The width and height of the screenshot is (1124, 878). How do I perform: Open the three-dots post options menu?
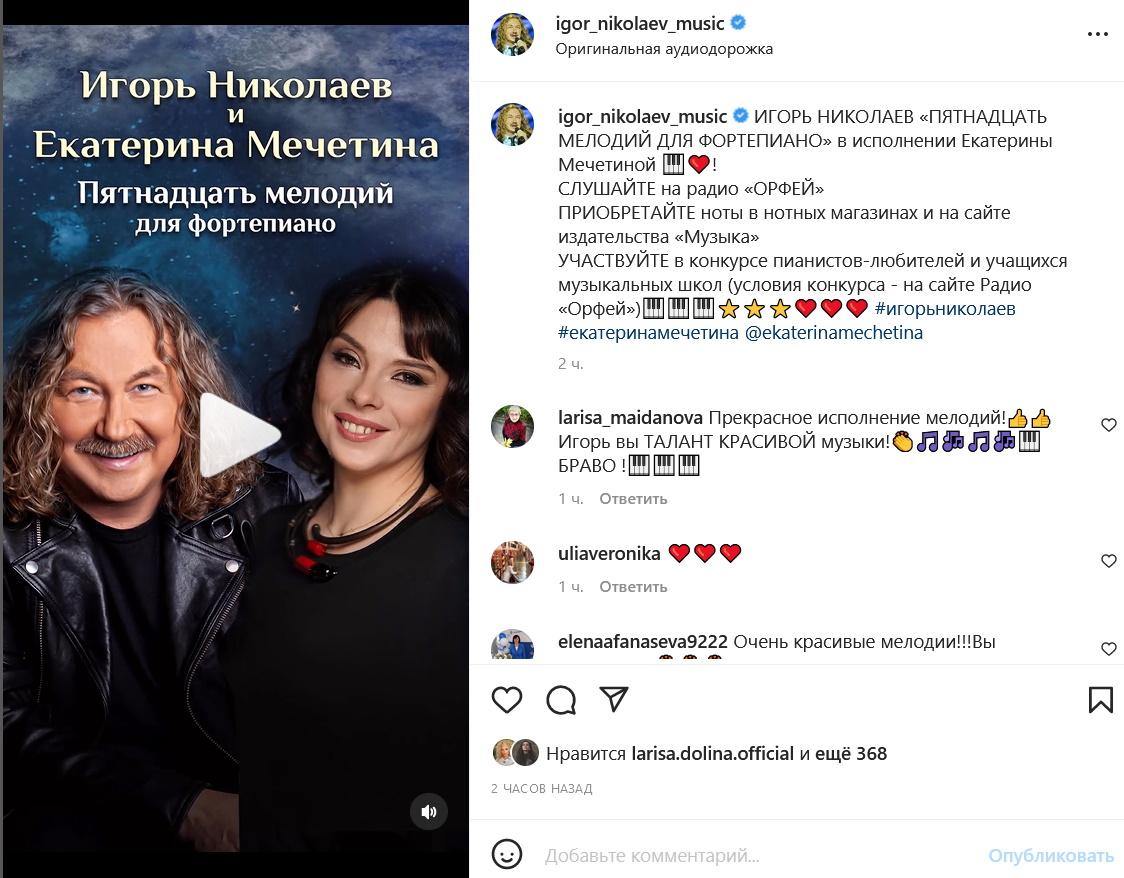pos(1097,34)
